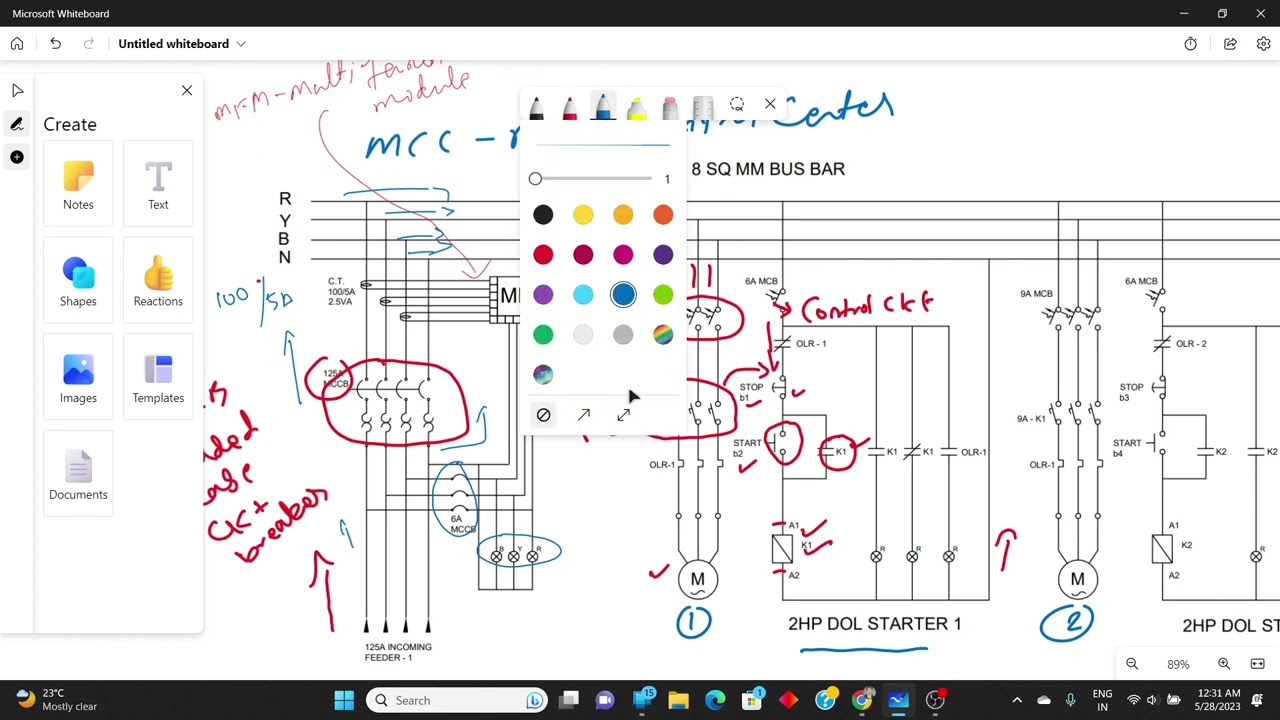
Task: Pick the yellow color swatch
Action: pyautogui.click(x=583, y=215)
